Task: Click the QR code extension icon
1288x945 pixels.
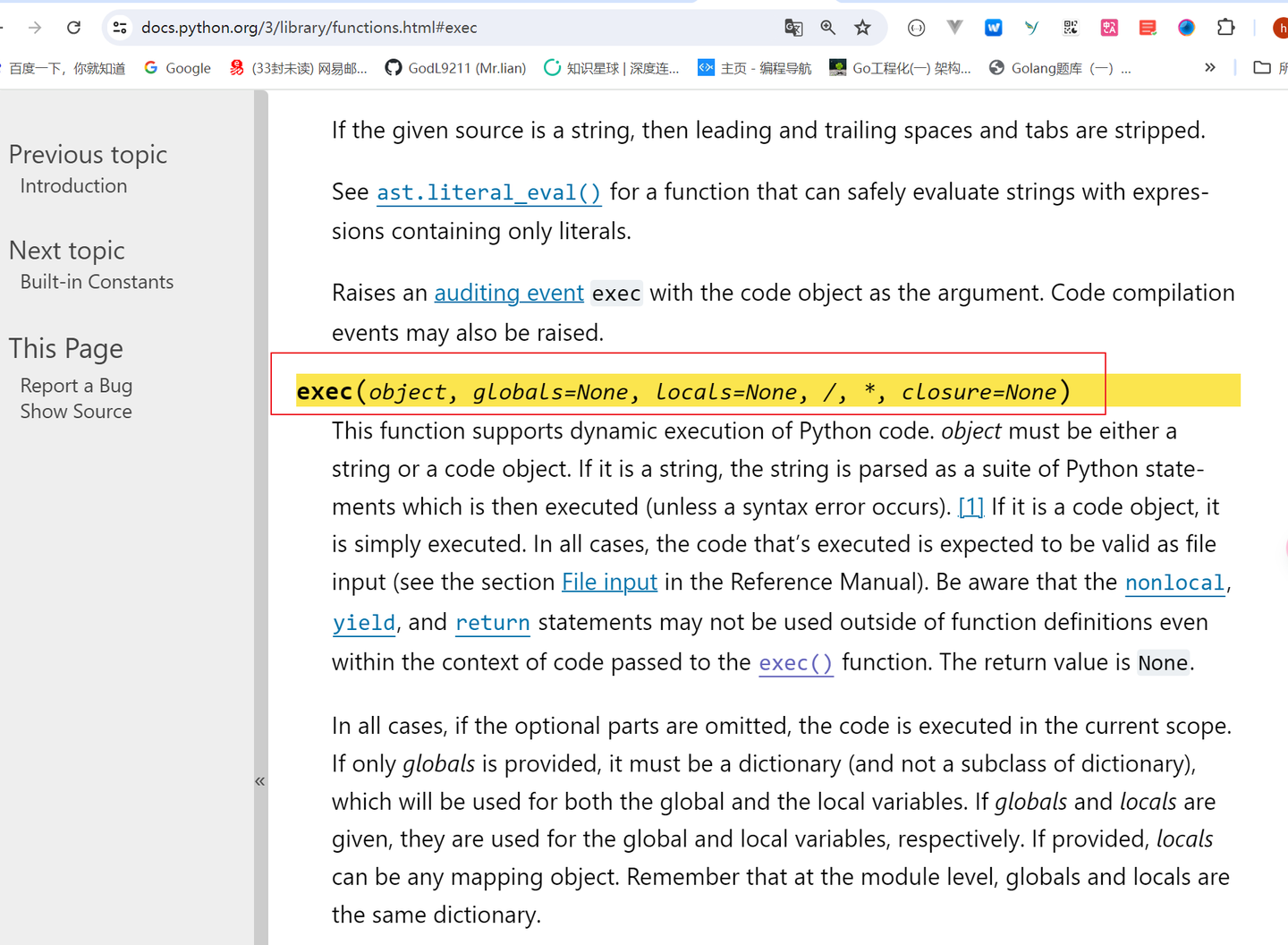Action: (1070, 28)
